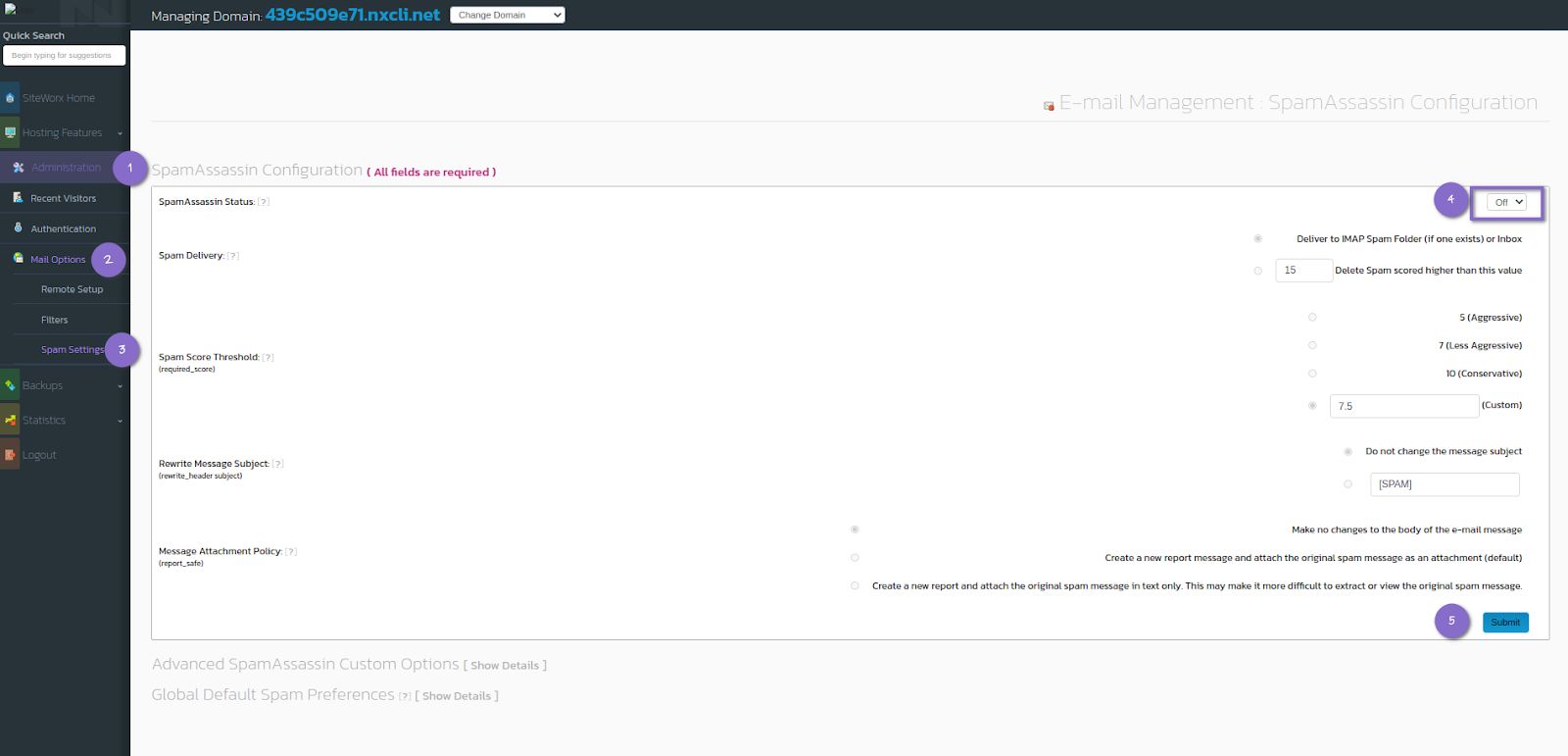Click the delete spam score field showing 15
Screen dimensions: 1568x756
tap(1303, 270)
